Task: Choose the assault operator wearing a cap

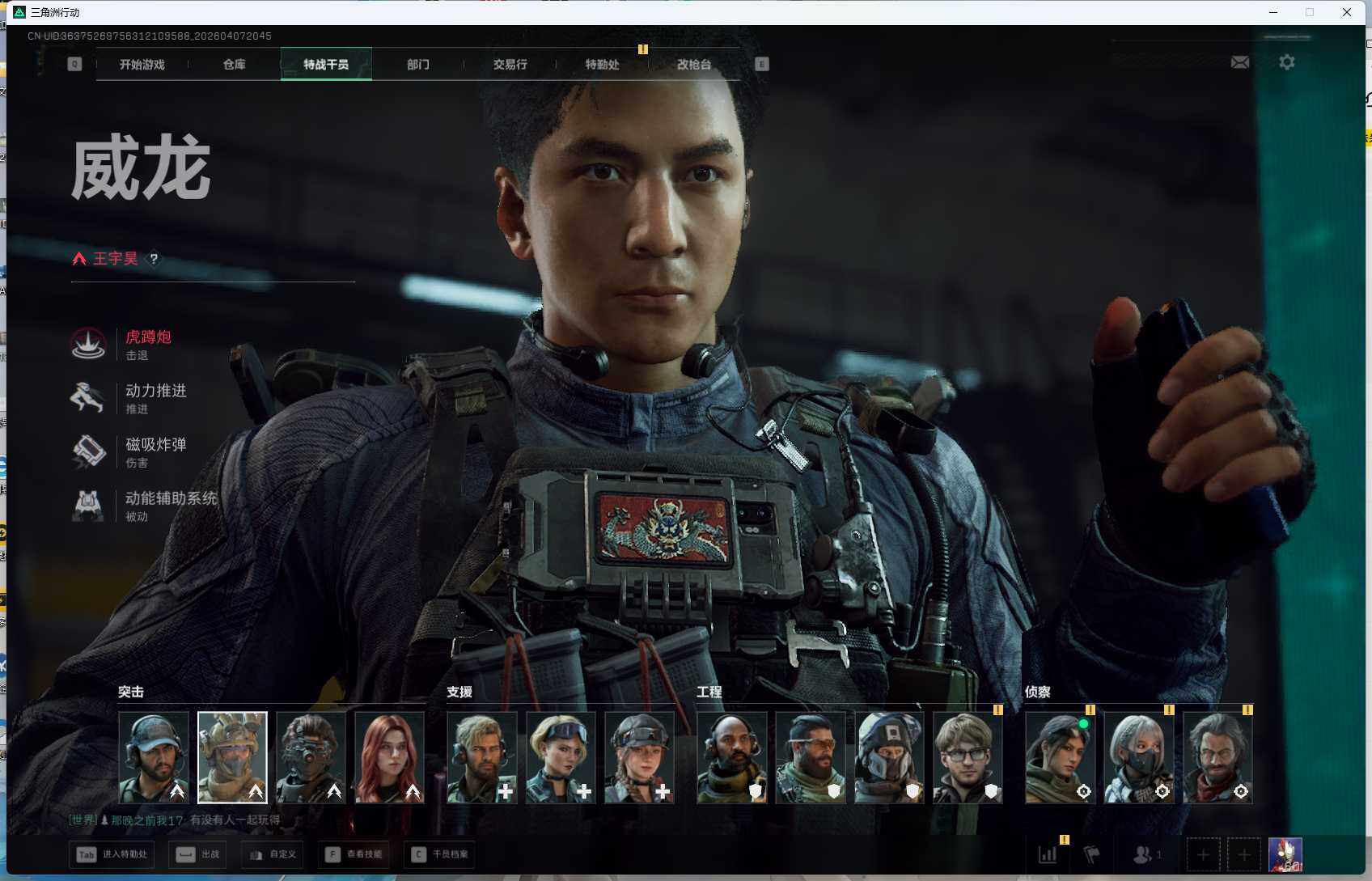Action: (154, 757)
